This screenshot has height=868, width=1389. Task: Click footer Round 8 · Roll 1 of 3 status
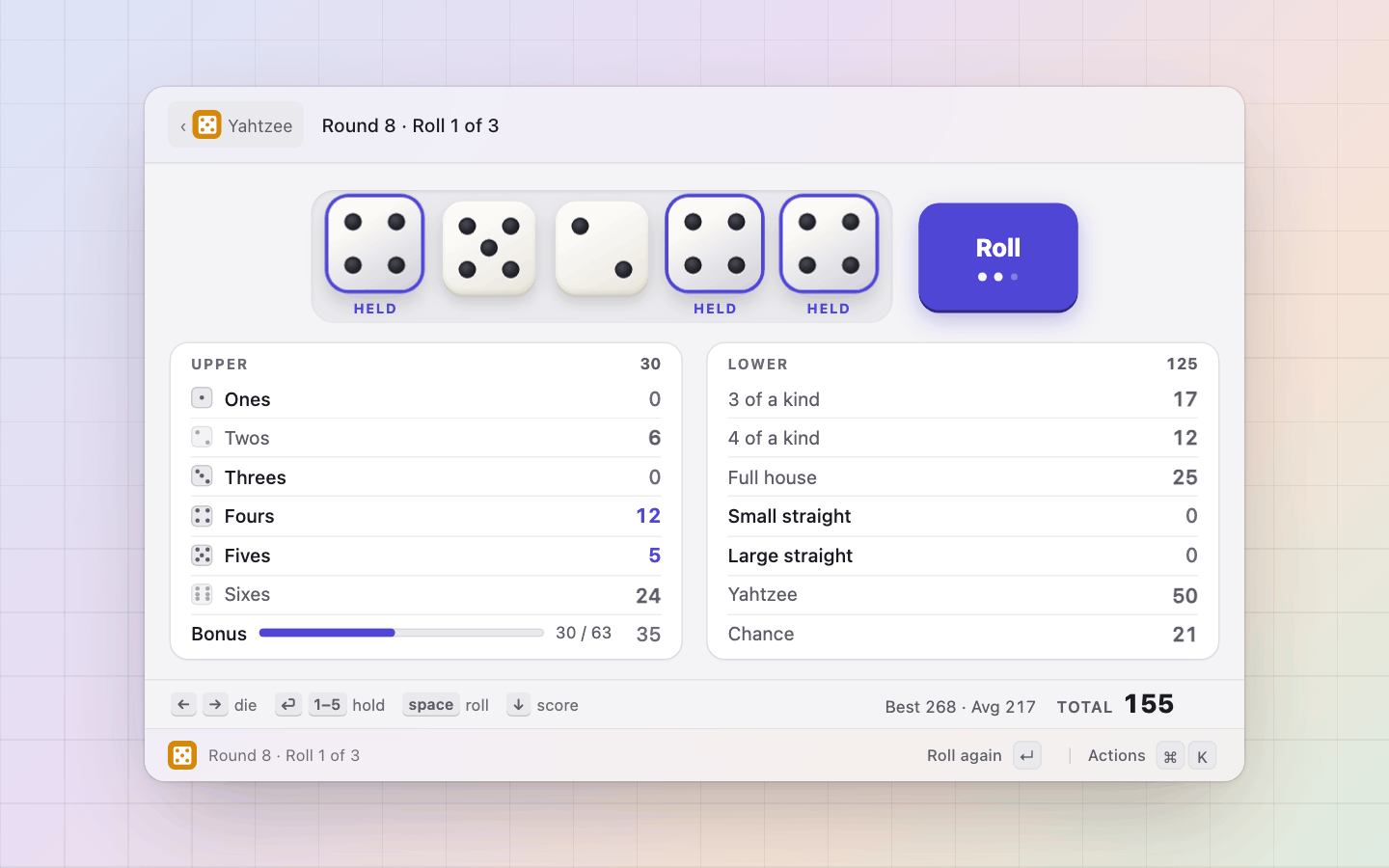[284, 755]
